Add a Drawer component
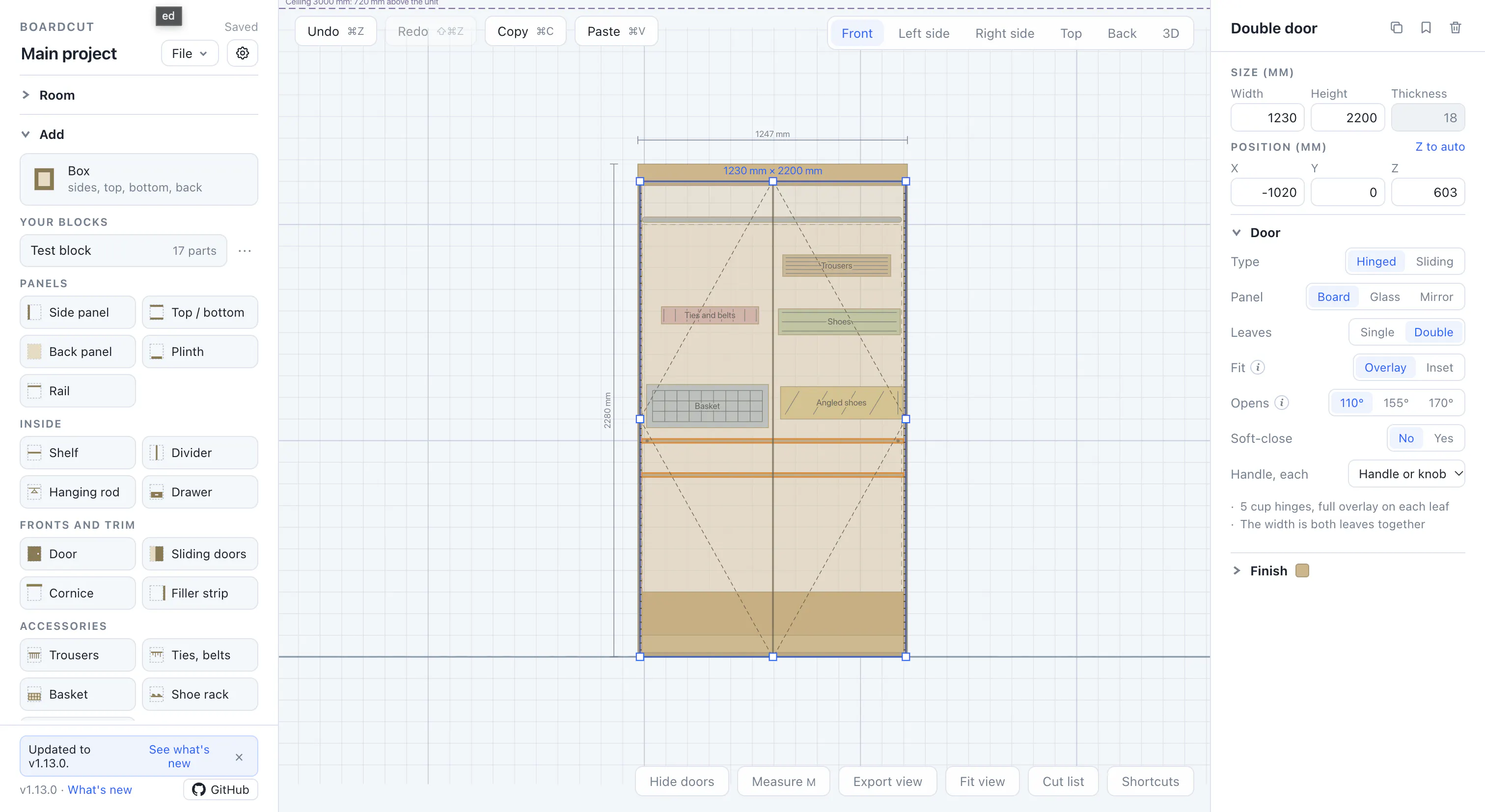Screen dimensions: 1485x812 200,492
